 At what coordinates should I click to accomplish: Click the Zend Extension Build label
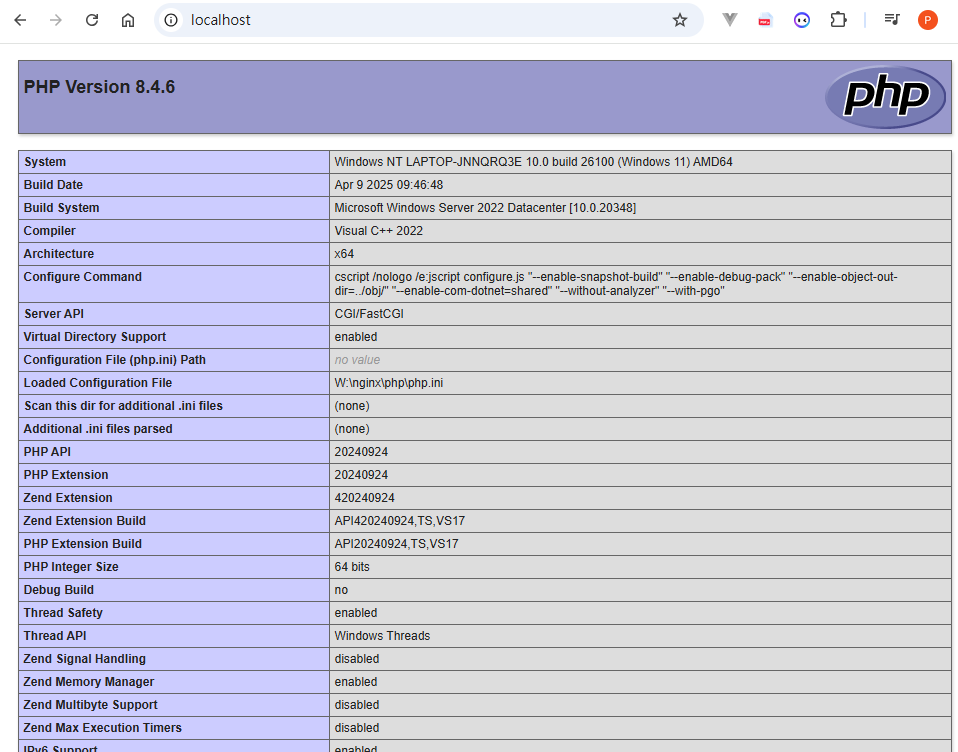tap(84, 521)
